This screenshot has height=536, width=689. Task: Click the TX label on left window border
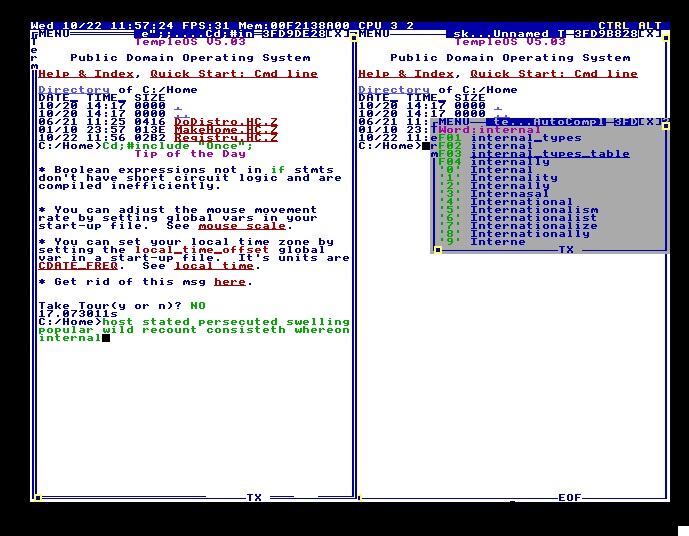(x=254, y=497)
